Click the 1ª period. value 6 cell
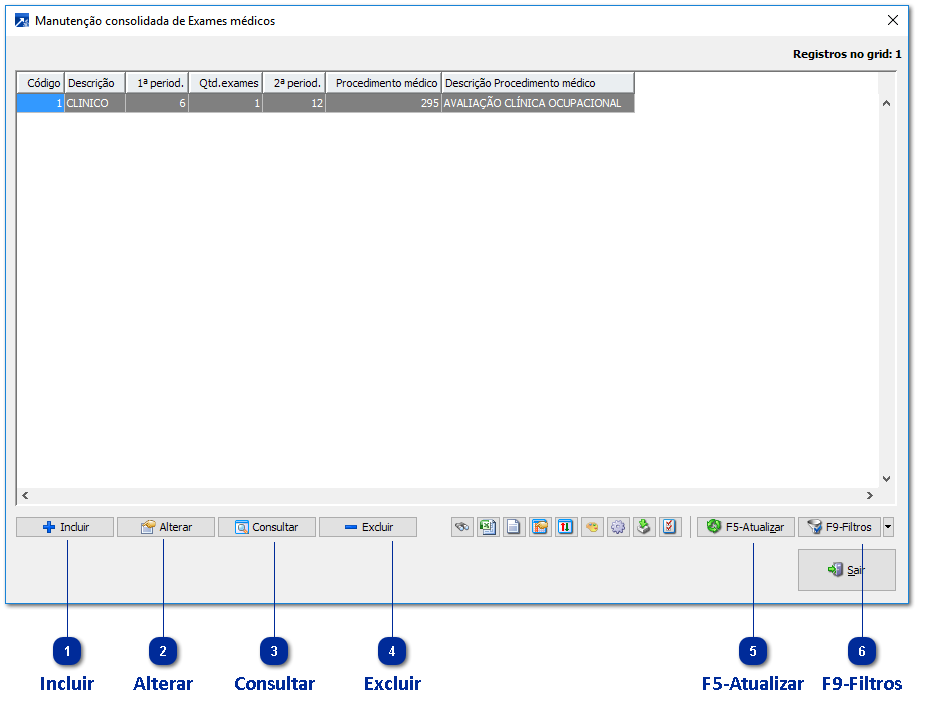932x712 pixels. tap(157, 103)
